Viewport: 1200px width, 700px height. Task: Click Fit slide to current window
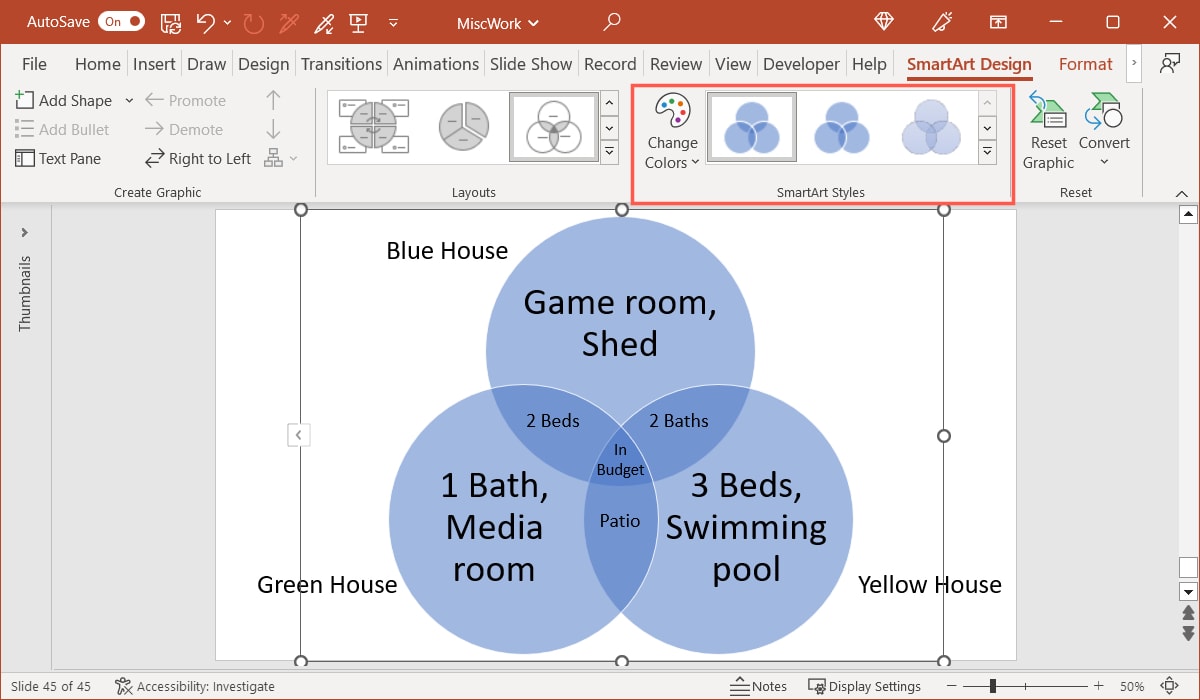pos(1170,686)
